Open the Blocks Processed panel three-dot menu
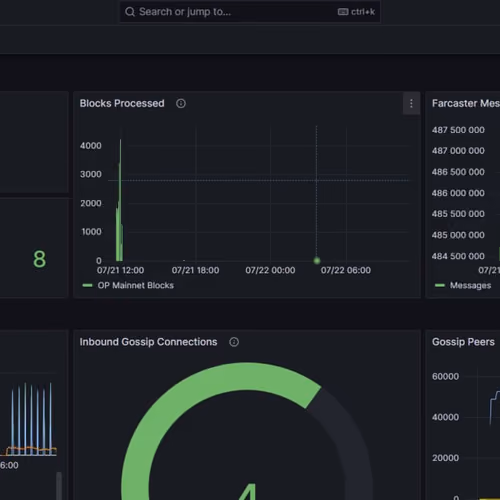Viewport: 500px width, 500px height. point(411,104)
